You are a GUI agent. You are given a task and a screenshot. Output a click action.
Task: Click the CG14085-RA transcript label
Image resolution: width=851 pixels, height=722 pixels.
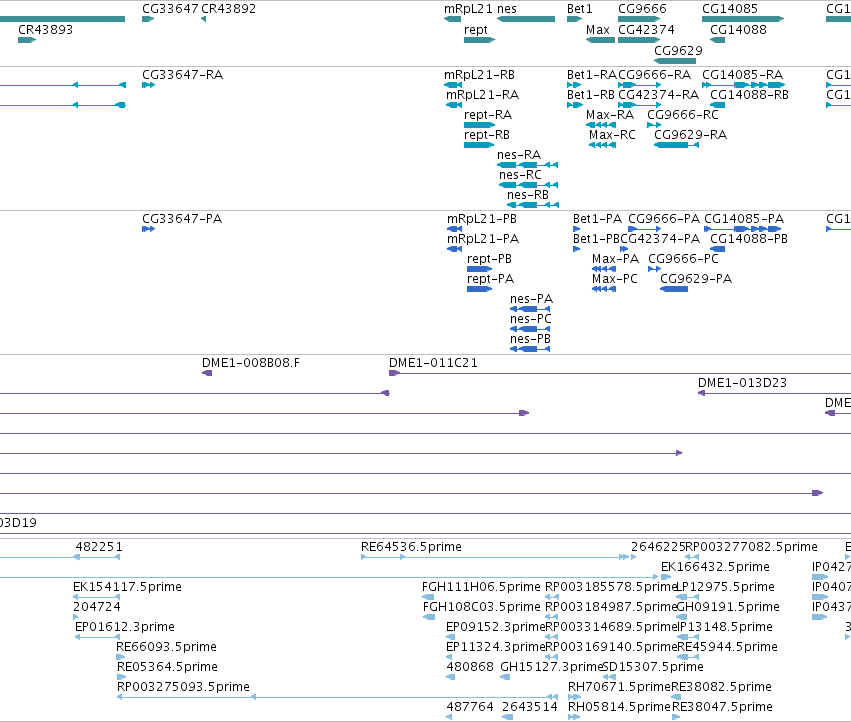tap(742, 75)
